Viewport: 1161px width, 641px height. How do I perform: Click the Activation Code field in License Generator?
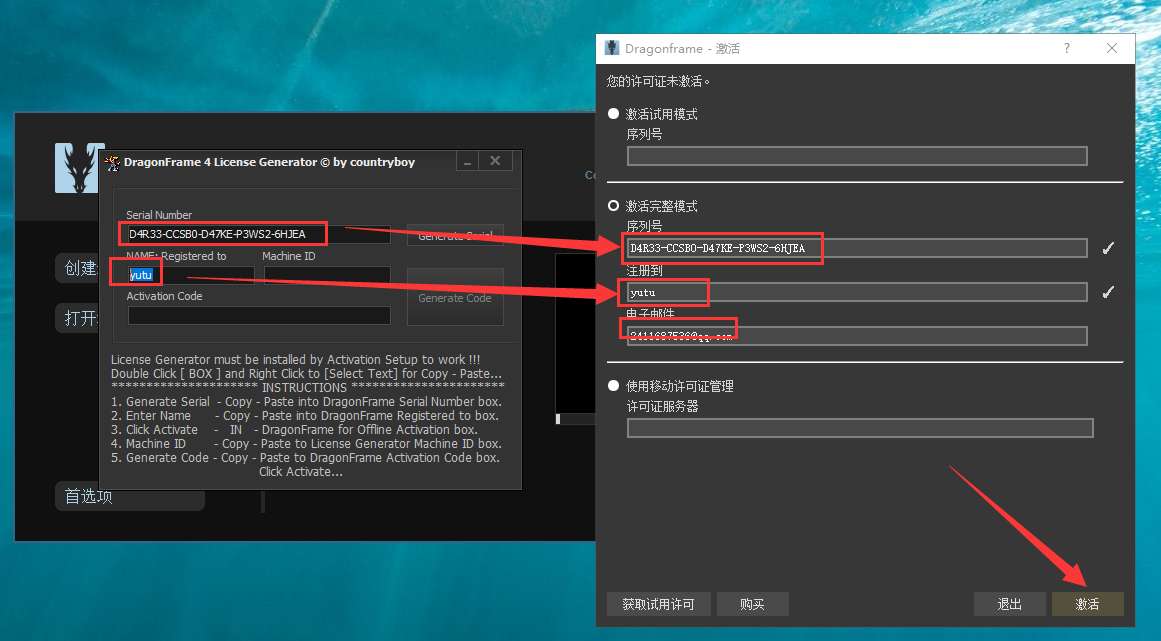259,315
